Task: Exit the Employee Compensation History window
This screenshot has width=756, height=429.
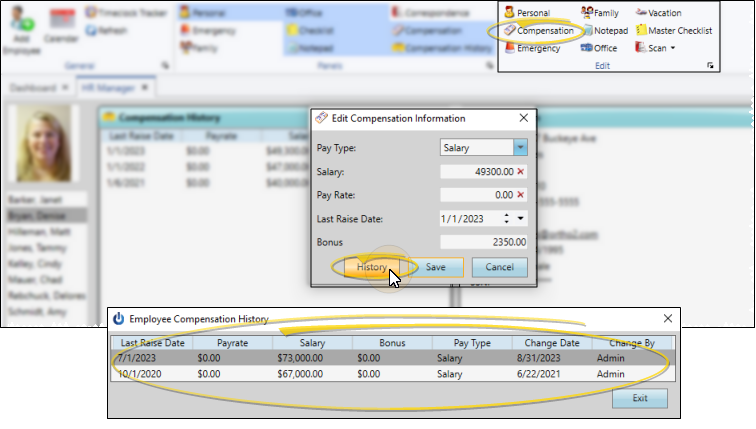Action: [x=639, y=398]
